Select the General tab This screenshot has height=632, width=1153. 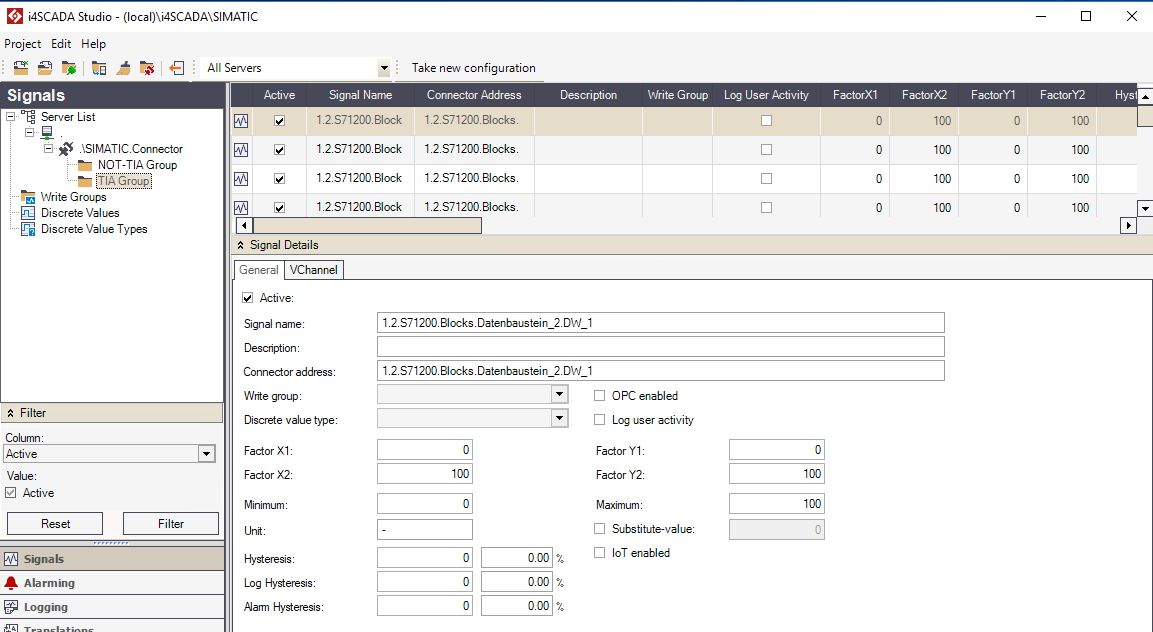coord(259,270)
